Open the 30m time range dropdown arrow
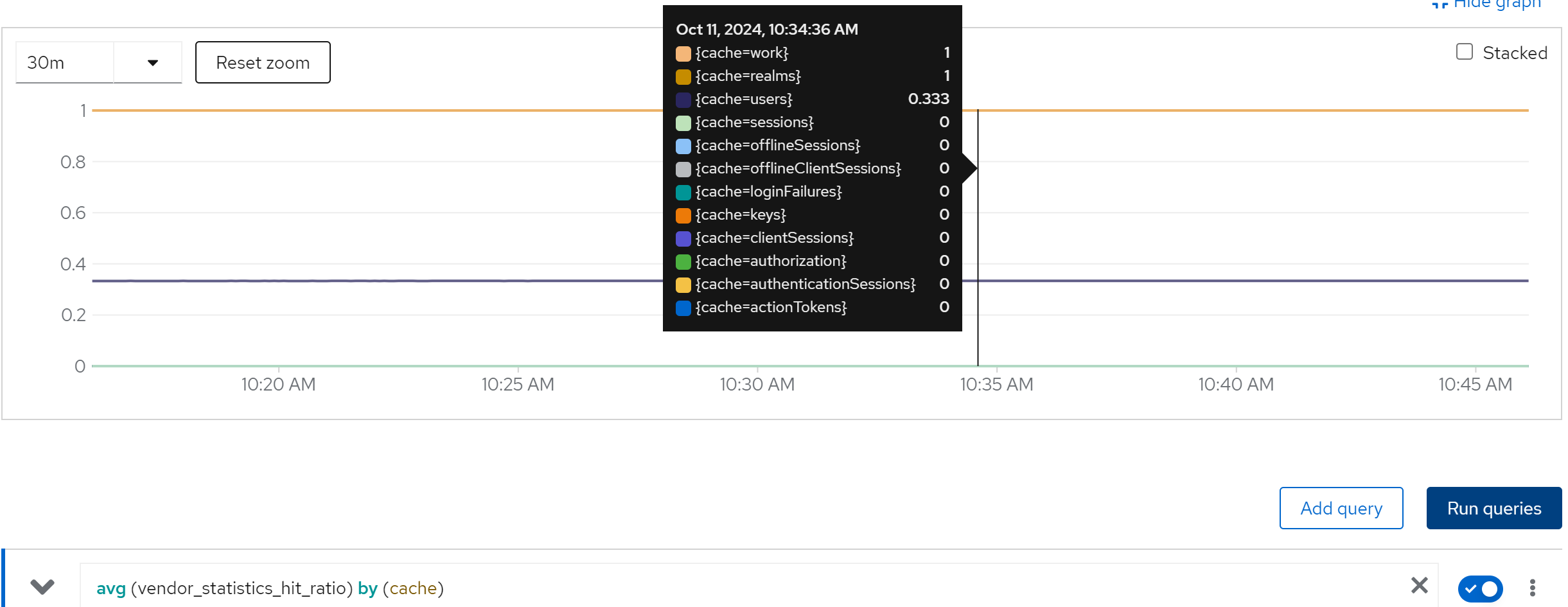1568x607 pixels. 152,63
